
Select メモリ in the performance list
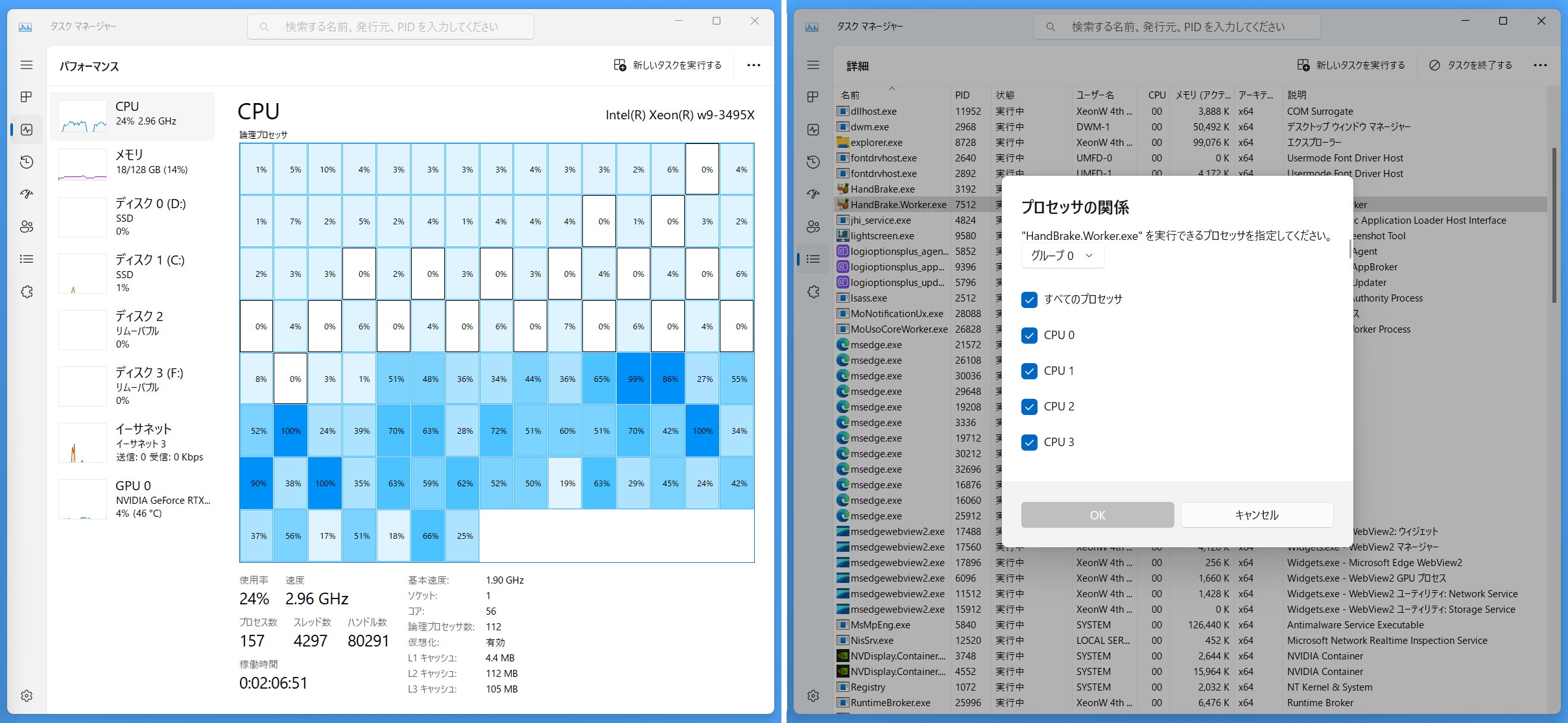tap(132, 162)
